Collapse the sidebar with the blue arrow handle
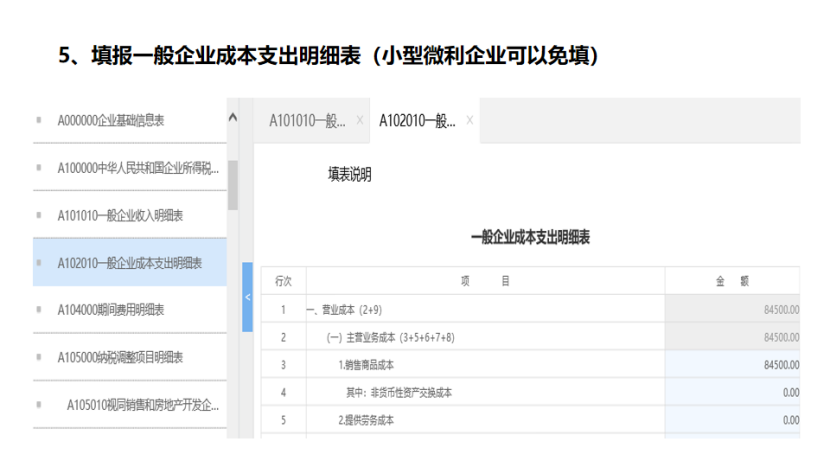 (247, 297)
